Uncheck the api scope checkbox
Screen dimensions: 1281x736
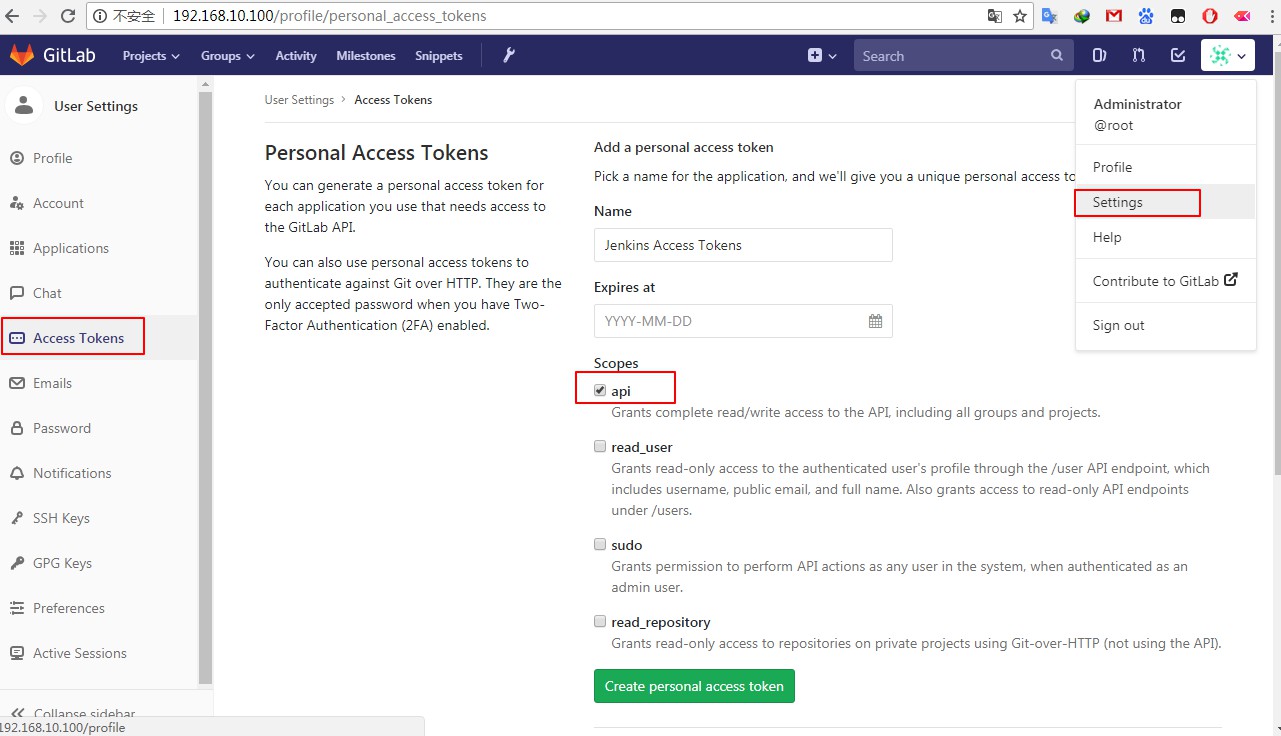click(x=600, y=390)
